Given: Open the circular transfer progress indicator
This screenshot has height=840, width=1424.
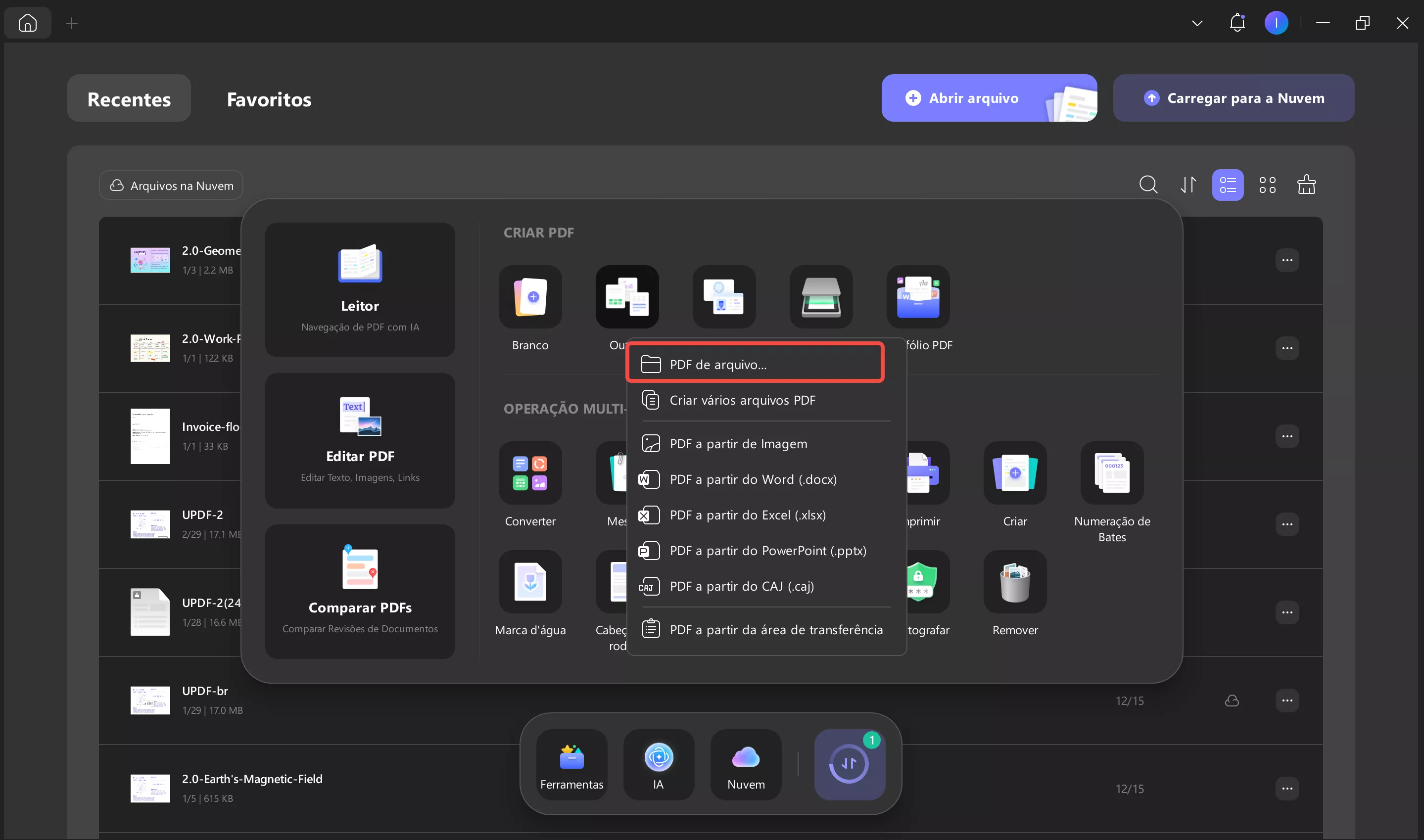Looking at the screenshot, I should click(850, 763).
